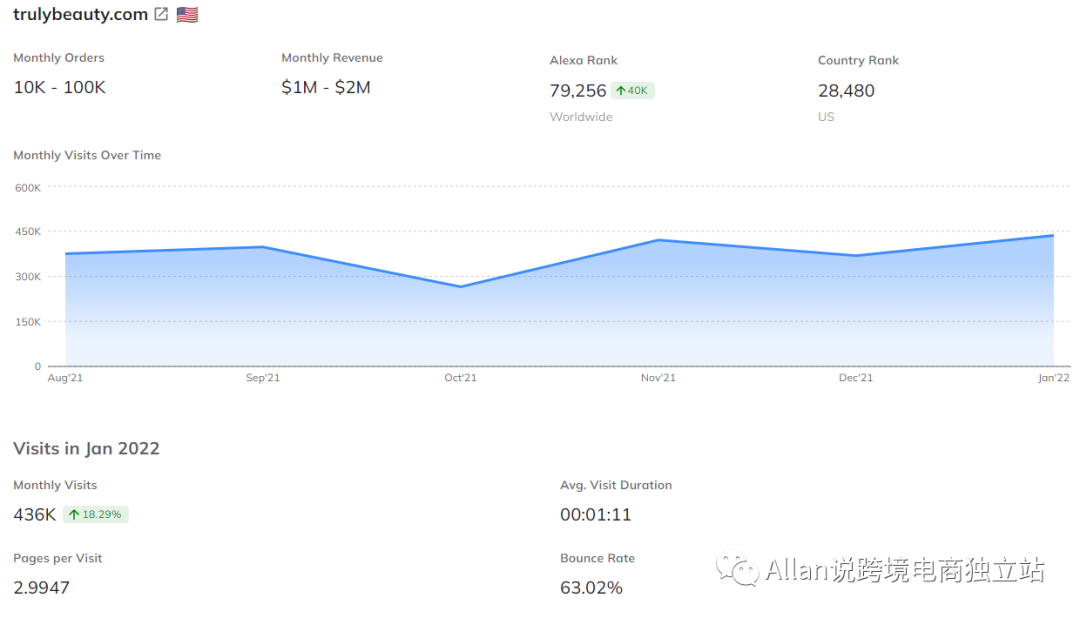This screenshot has width=1080, height=618.
Task: Click the Avg. Visit Duration label
Action: coord(616,485)
